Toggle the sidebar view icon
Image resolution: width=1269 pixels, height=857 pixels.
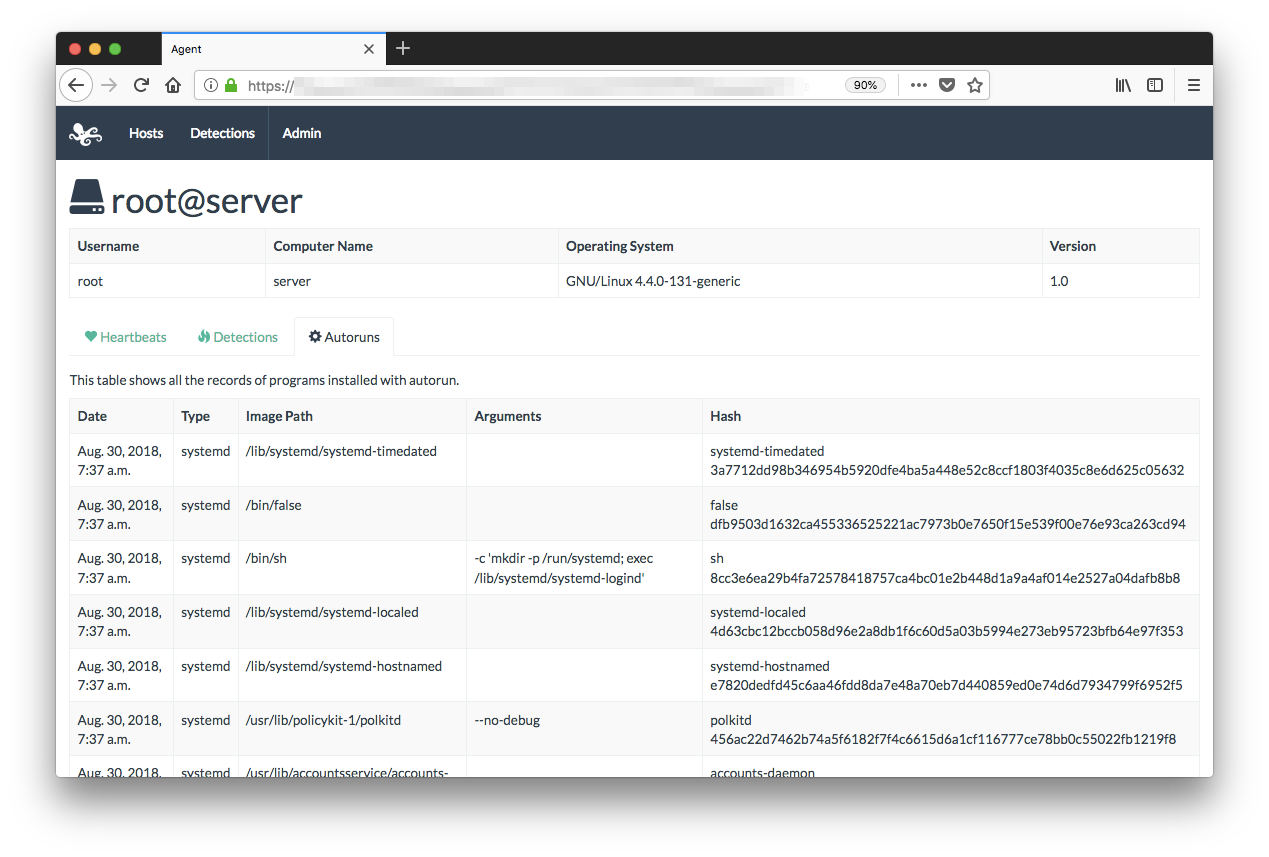click(x=1155, y=85)
